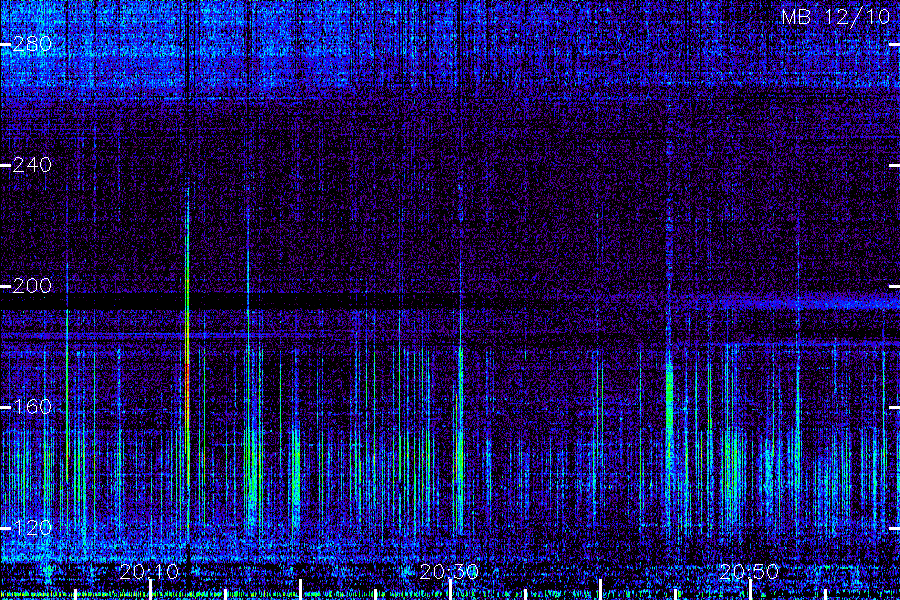Click the 240 frequency axis label

32,165
